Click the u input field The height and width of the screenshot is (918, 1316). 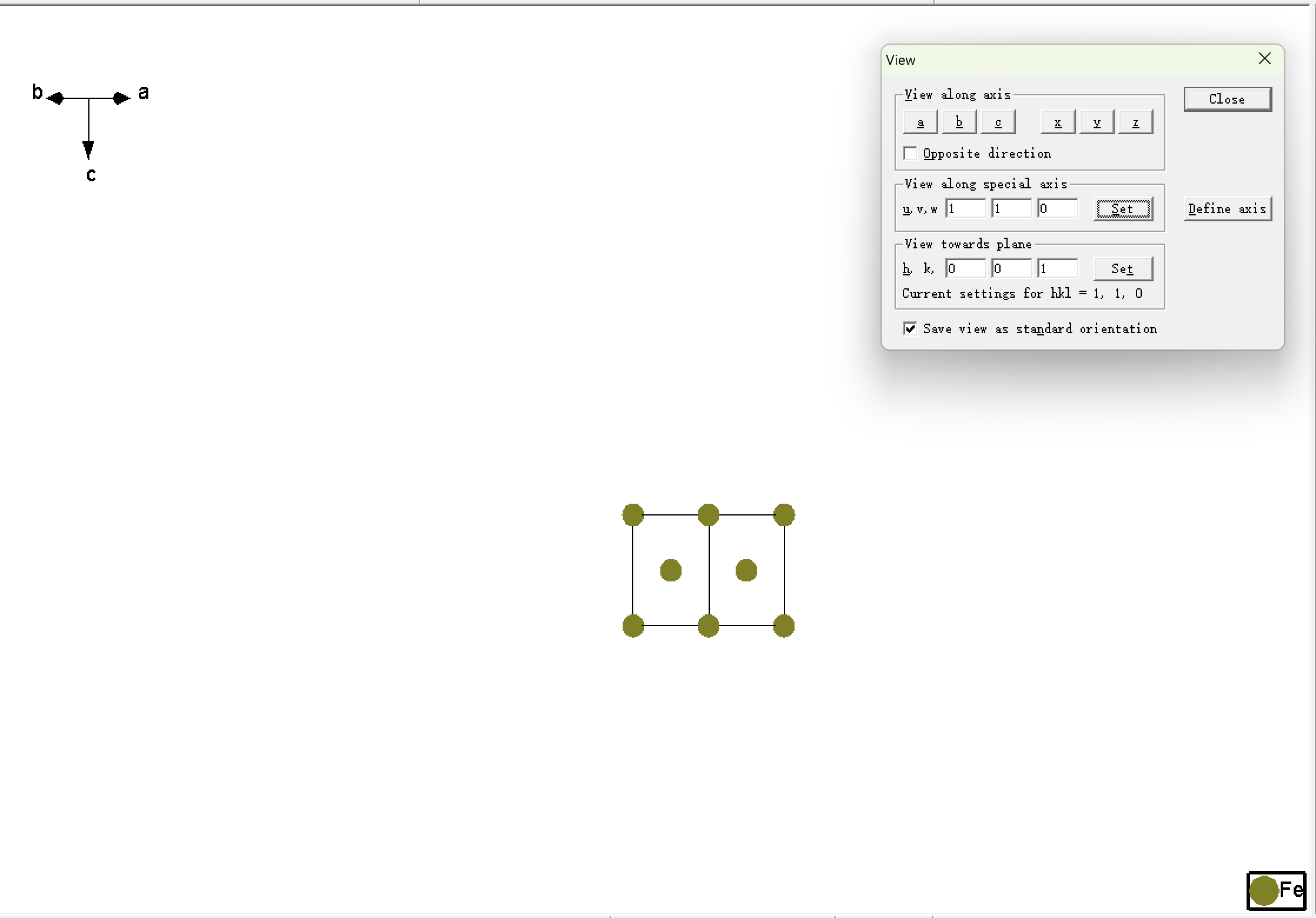(965, 209)
